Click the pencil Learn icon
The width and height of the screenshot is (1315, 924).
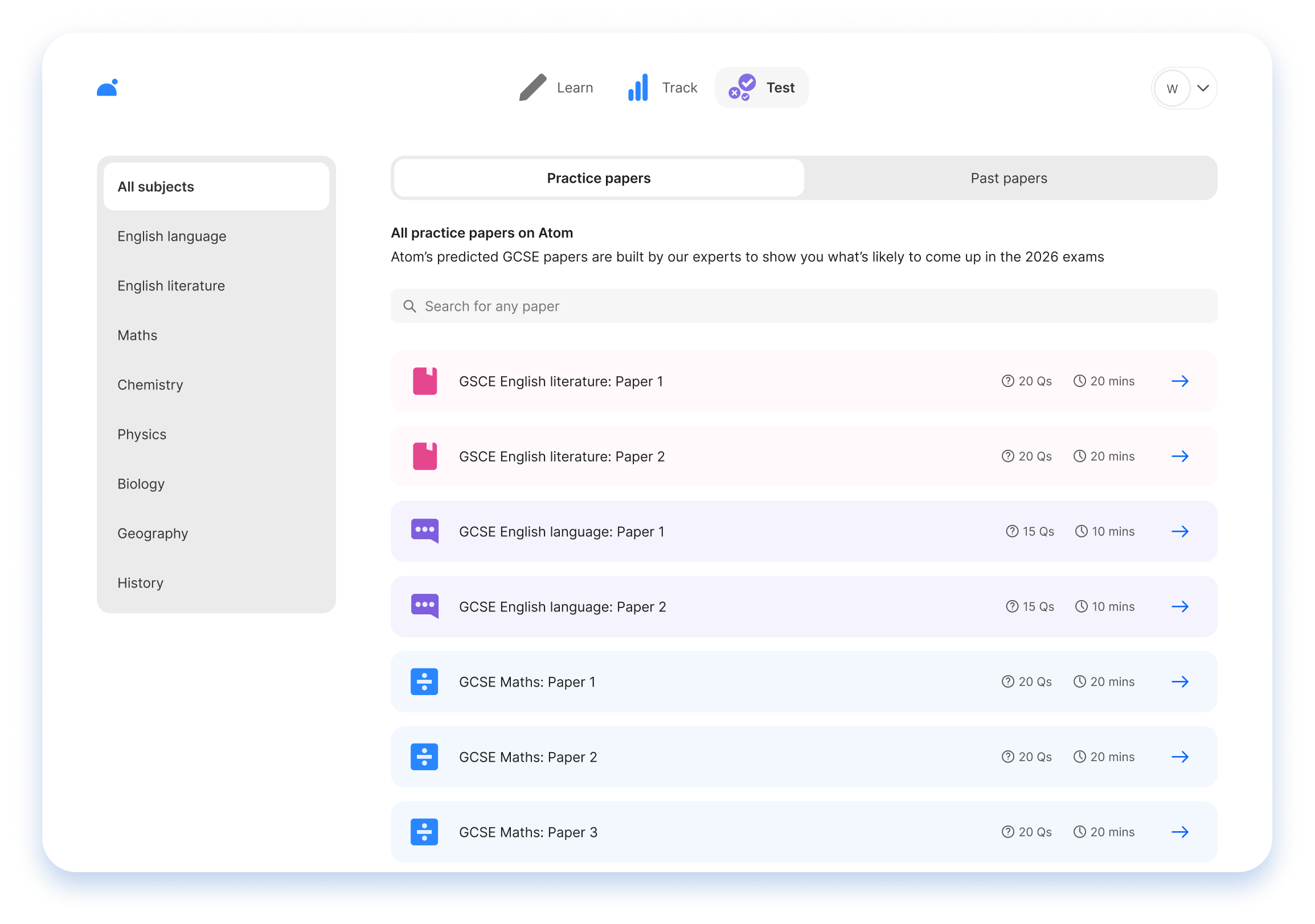click(532, 88)
